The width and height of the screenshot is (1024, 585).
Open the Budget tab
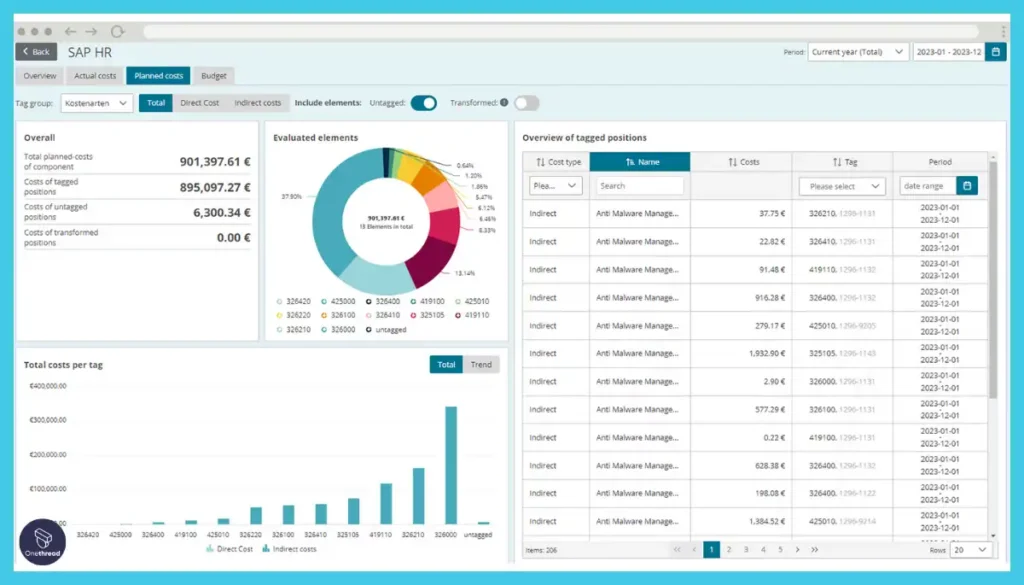[x=214, y=76]
